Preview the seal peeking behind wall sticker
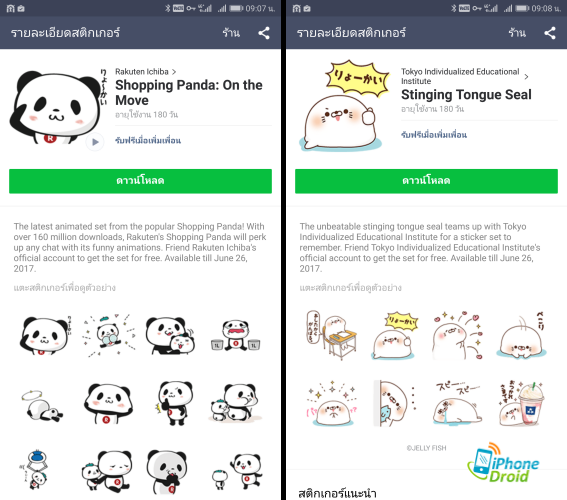This screenshot has width=567, height=500. [x=394, y=403]
